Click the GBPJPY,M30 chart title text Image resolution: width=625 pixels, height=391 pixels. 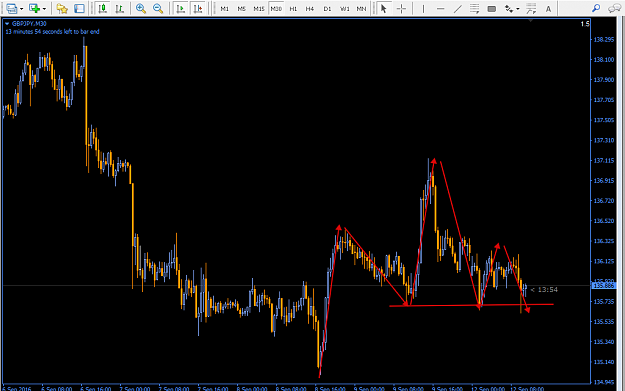29,24
